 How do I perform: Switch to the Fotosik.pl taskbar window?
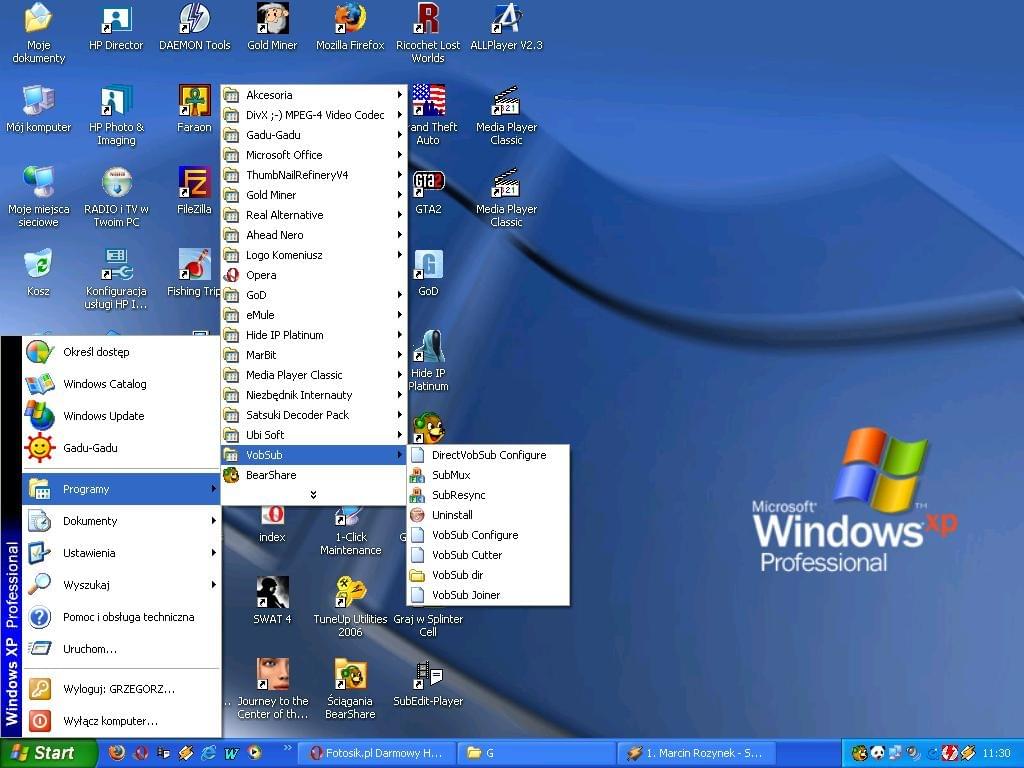click(x=378, y=753)
